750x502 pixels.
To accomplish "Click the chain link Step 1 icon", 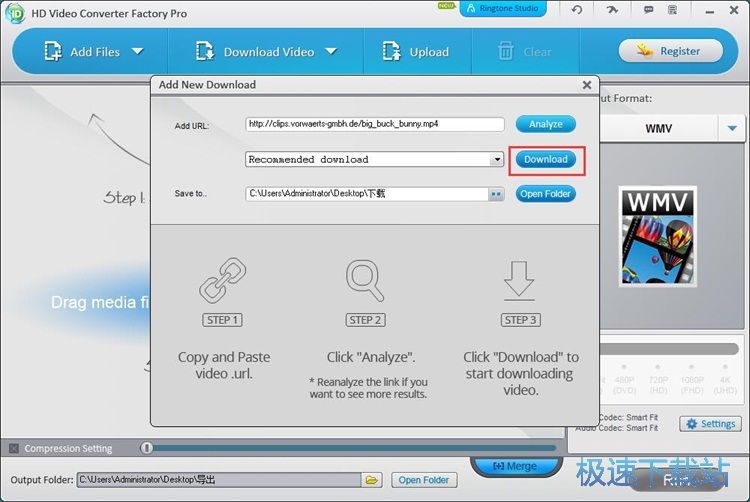I will (222, 281).
